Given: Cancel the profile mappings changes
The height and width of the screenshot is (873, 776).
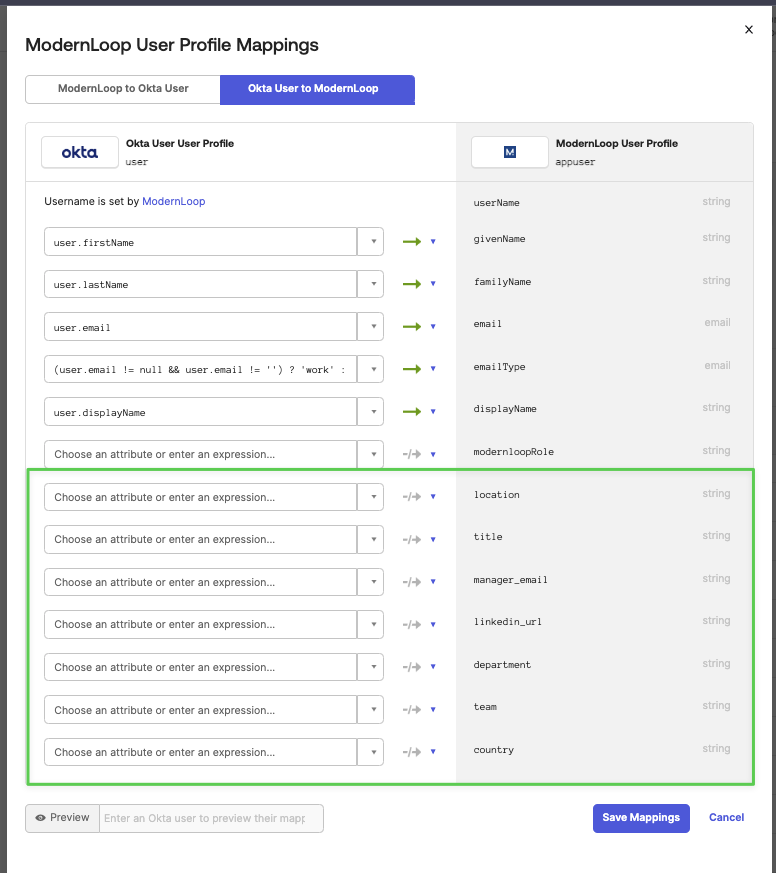Looking at the screenshot, I should (x=726, y=817).
